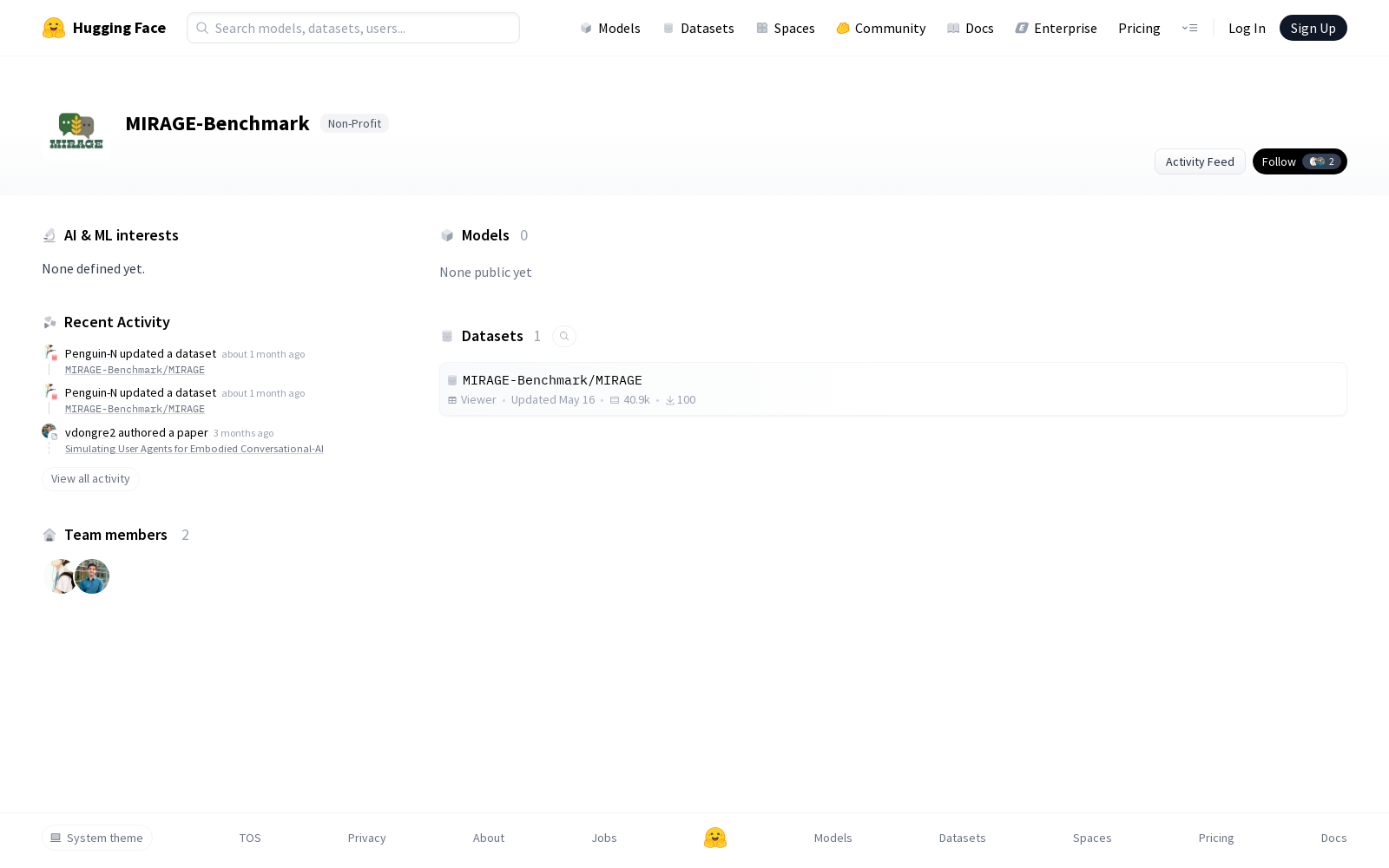Open the TOS footer link
Screen dimensions: 1389x868
(x=250, y=838)
